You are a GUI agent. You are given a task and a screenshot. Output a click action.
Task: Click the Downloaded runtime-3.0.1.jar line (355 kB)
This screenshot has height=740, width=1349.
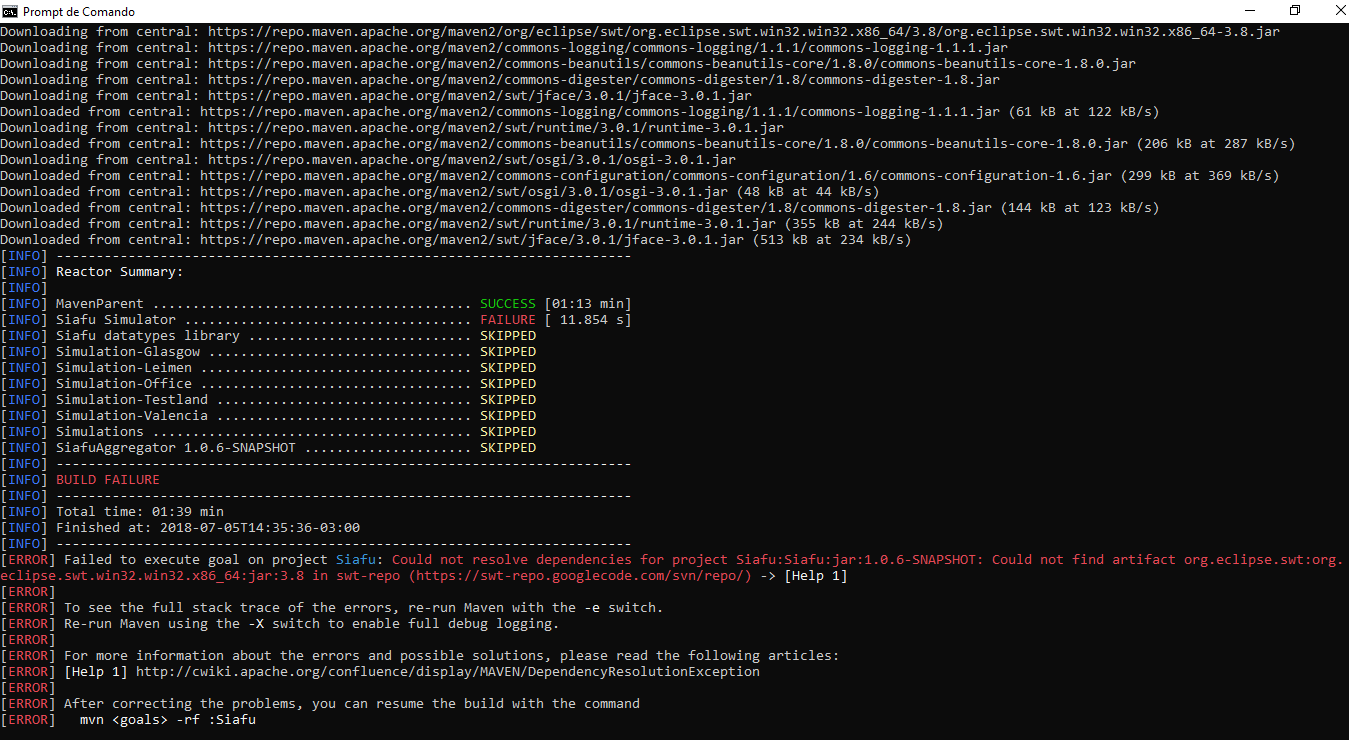point(472,224)
